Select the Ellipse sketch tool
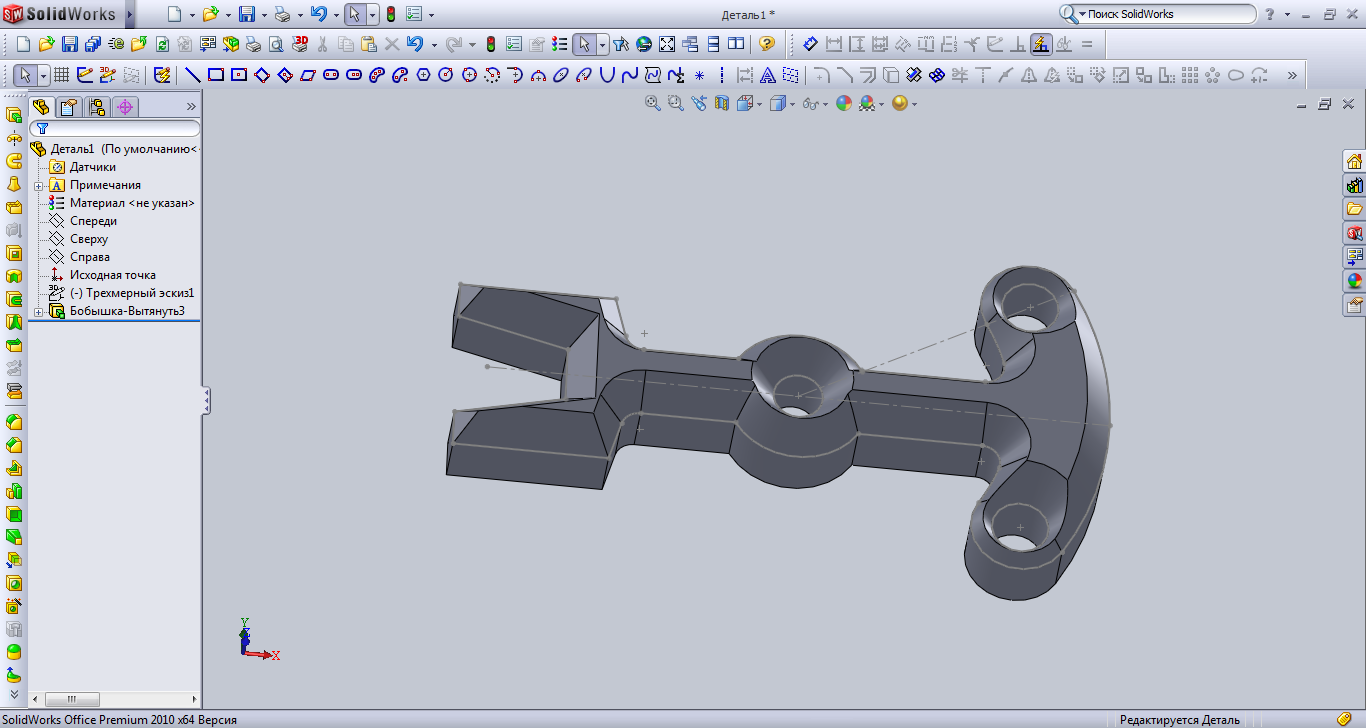Image resolution: width=1366 pixels, height=728 pixels. tap(561, 75)
